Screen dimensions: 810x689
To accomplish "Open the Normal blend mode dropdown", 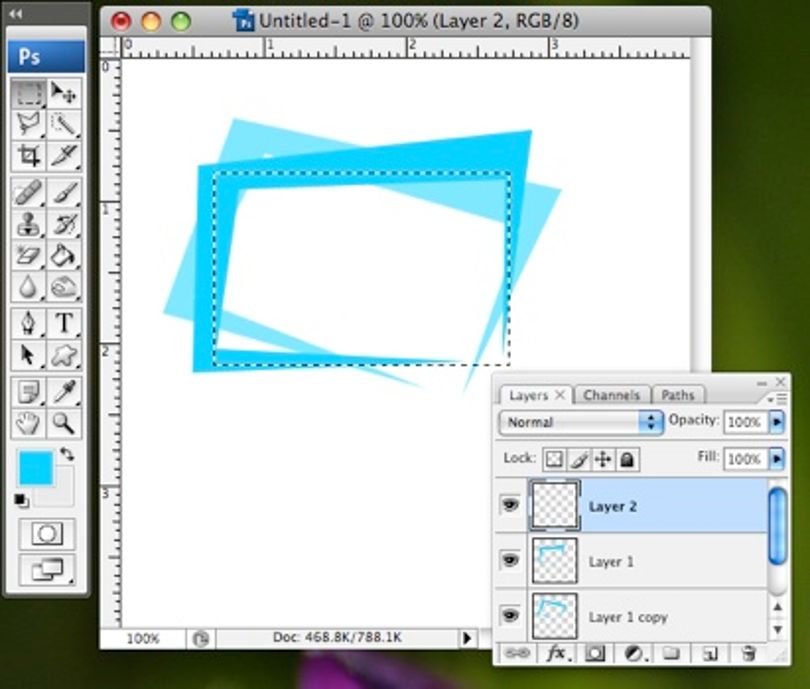I will [581, 422].
